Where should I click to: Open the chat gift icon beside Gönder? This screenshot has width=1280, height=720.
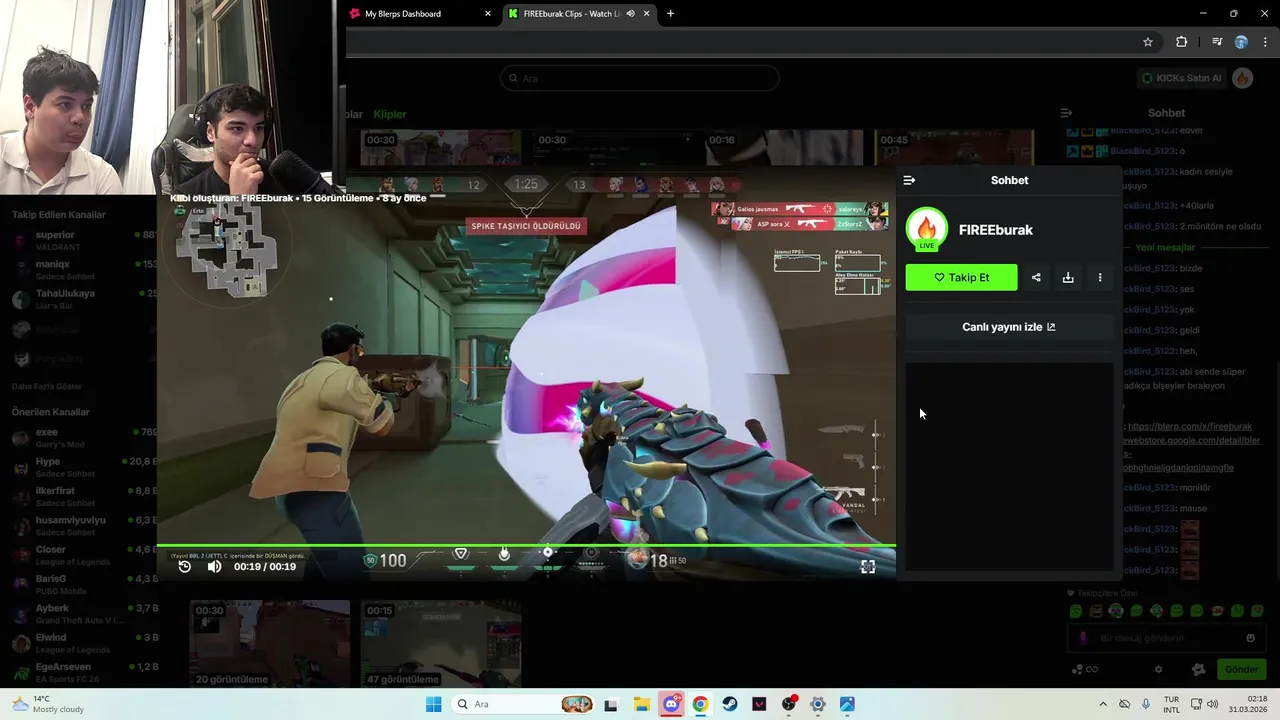pyautogui.click(x=1199, y=669)
